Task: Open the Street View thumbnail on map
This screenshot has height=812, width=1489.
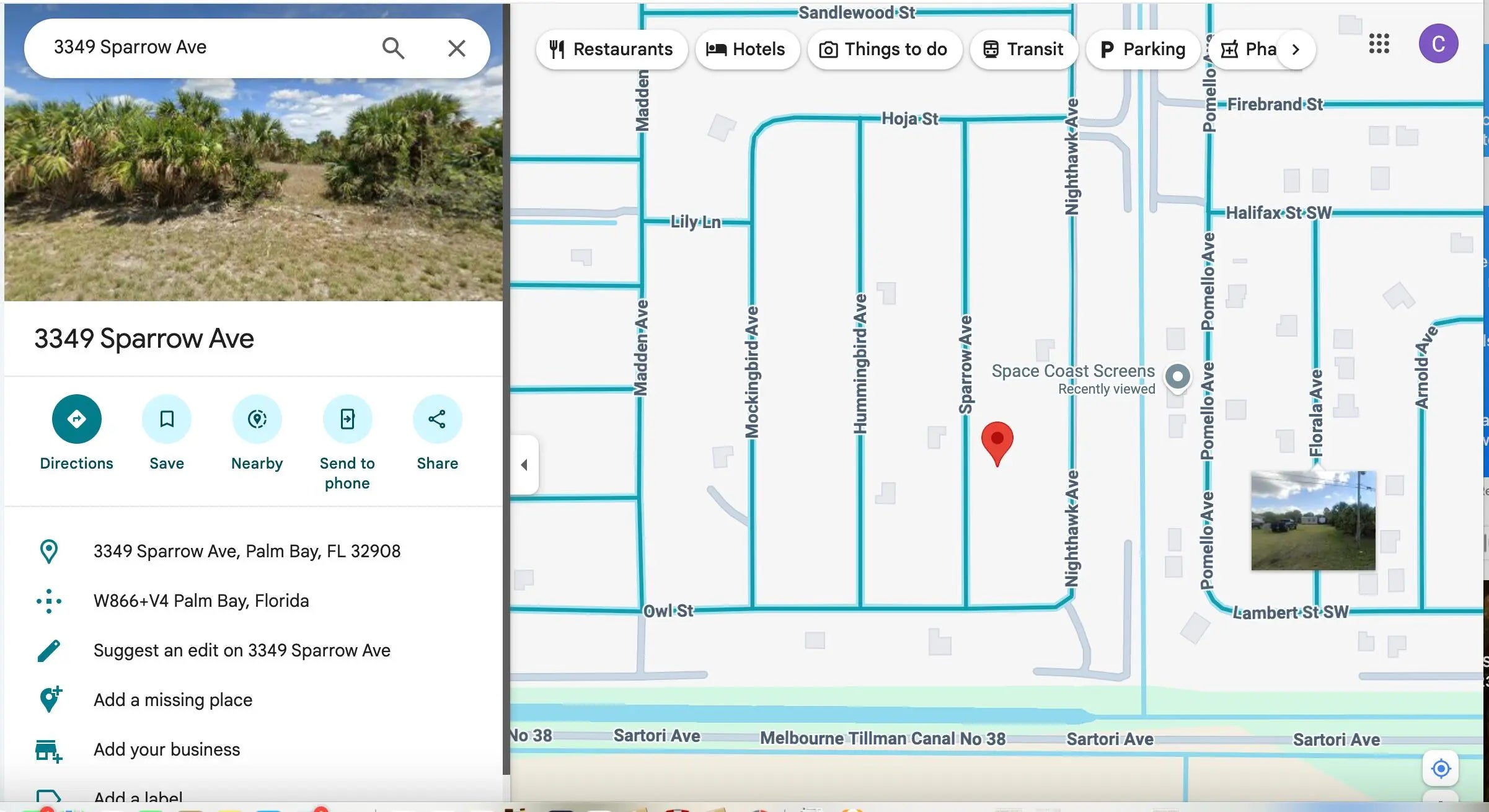Action: click(x=1313, y=521)
